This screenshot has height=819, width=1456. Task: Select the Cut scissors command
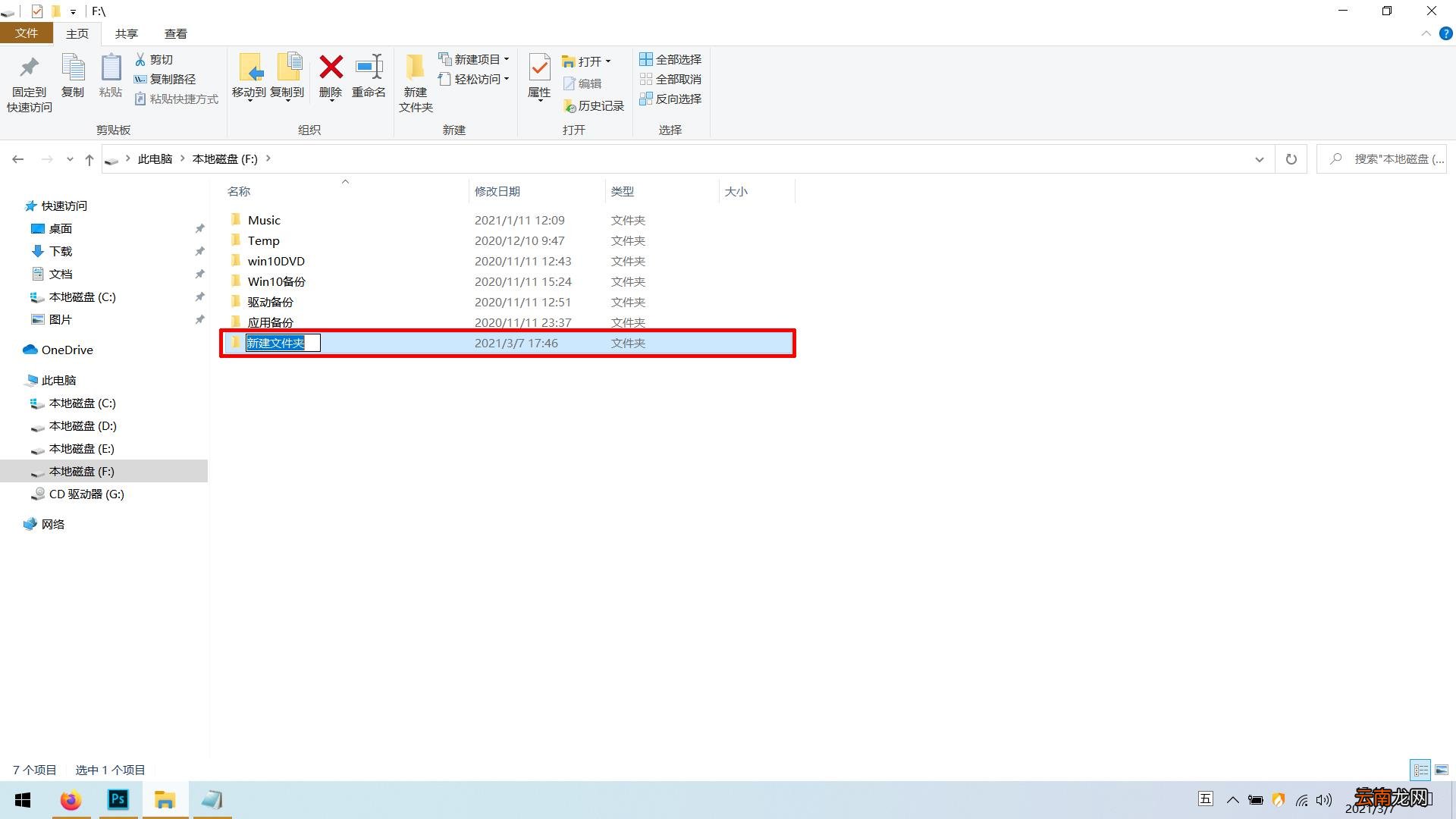point(155,59)
